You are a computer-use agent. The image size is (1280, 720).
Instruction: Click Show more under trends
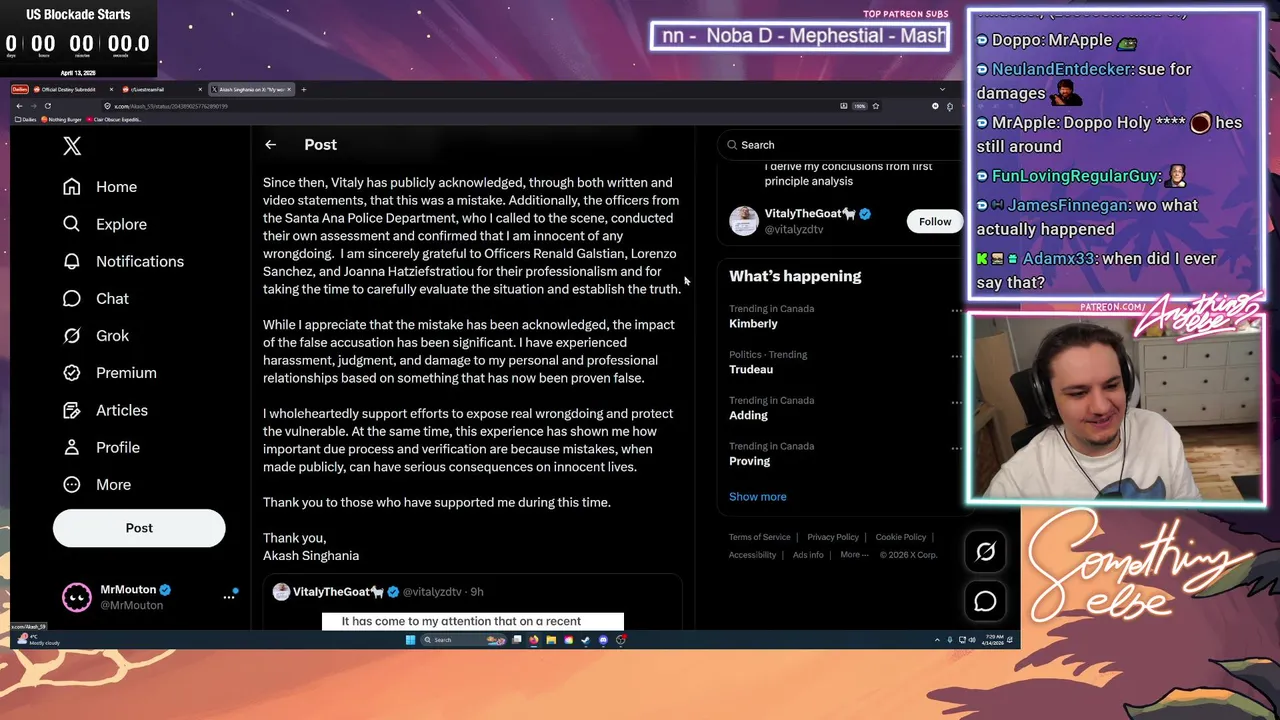pyautogui.click(x=757, y=496)
